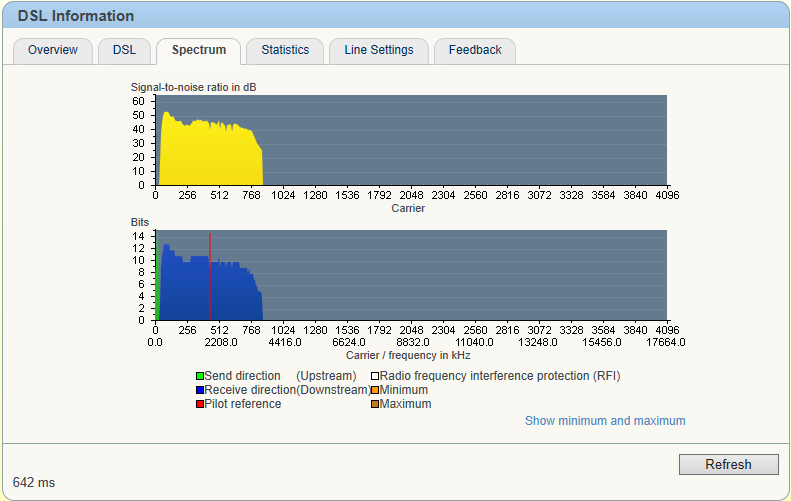Go to the Line Settings tab

pyautogui.click(x=379, y=50)
